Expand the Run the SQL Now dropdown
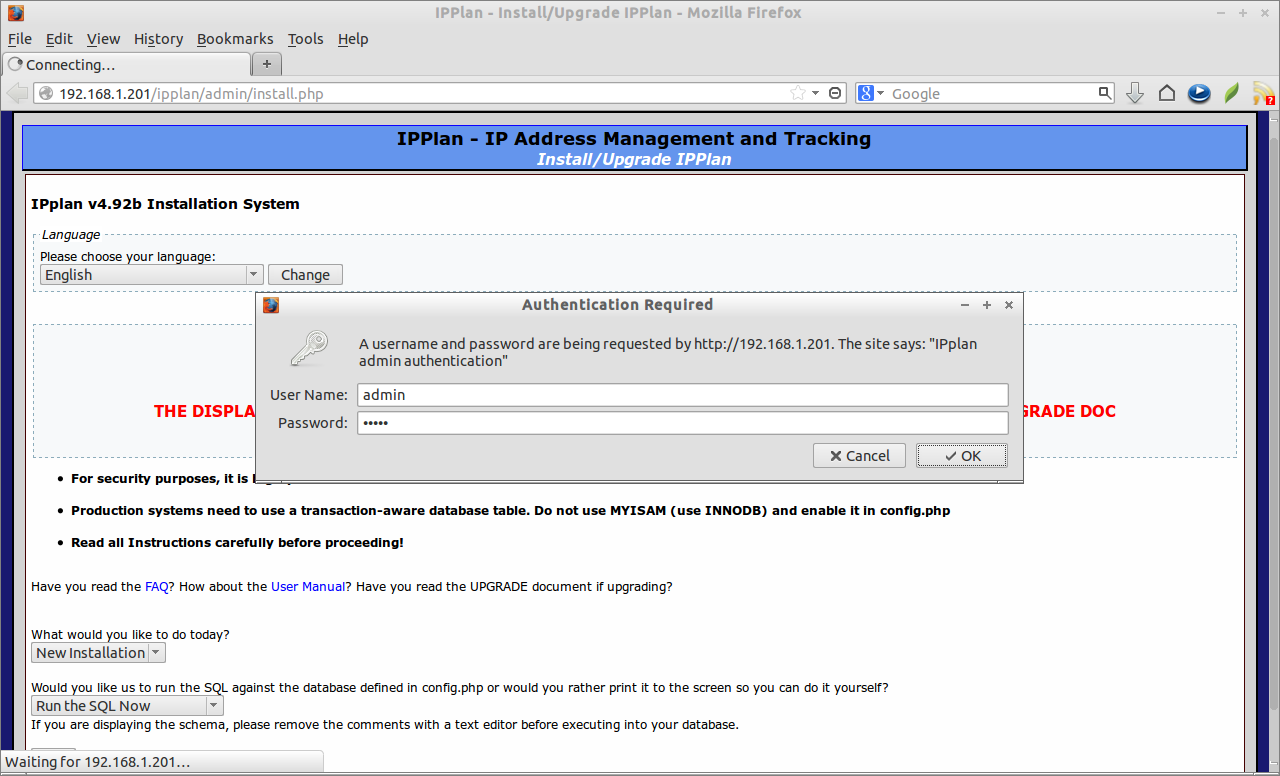Screen dimensions: 1280x776 pos(127,706)
